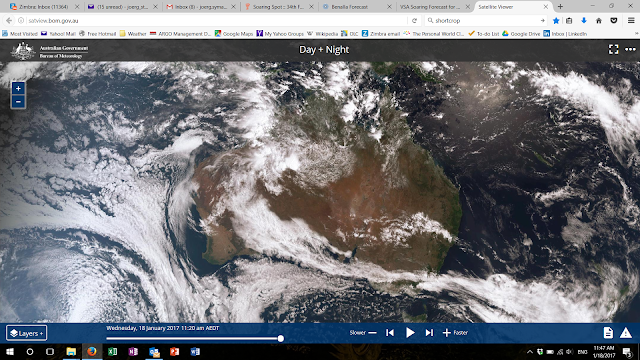Open the document notes icon
640x360 pixels.
pos(608,333)
